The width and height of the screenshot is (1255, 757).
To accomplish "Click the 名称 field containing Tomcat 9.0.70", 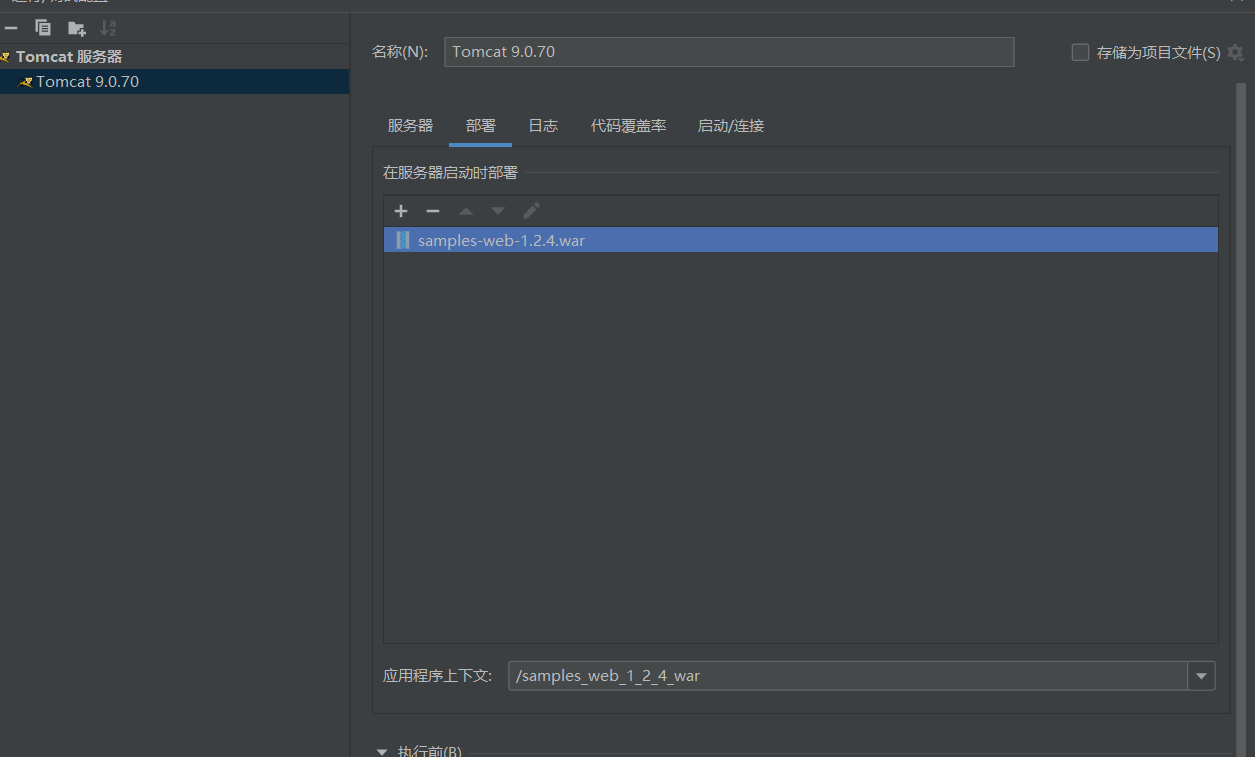I will [728, 52].
